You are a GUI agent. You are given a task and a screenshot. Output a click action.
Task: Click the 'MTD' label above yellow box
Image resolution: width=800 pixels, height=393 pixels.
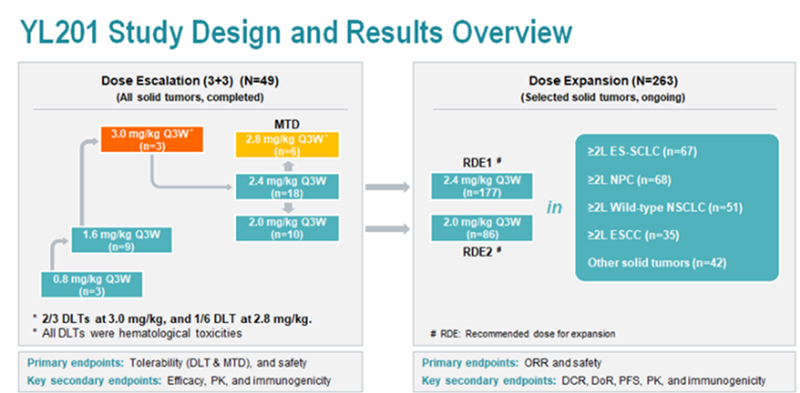[x=286, y=125]
